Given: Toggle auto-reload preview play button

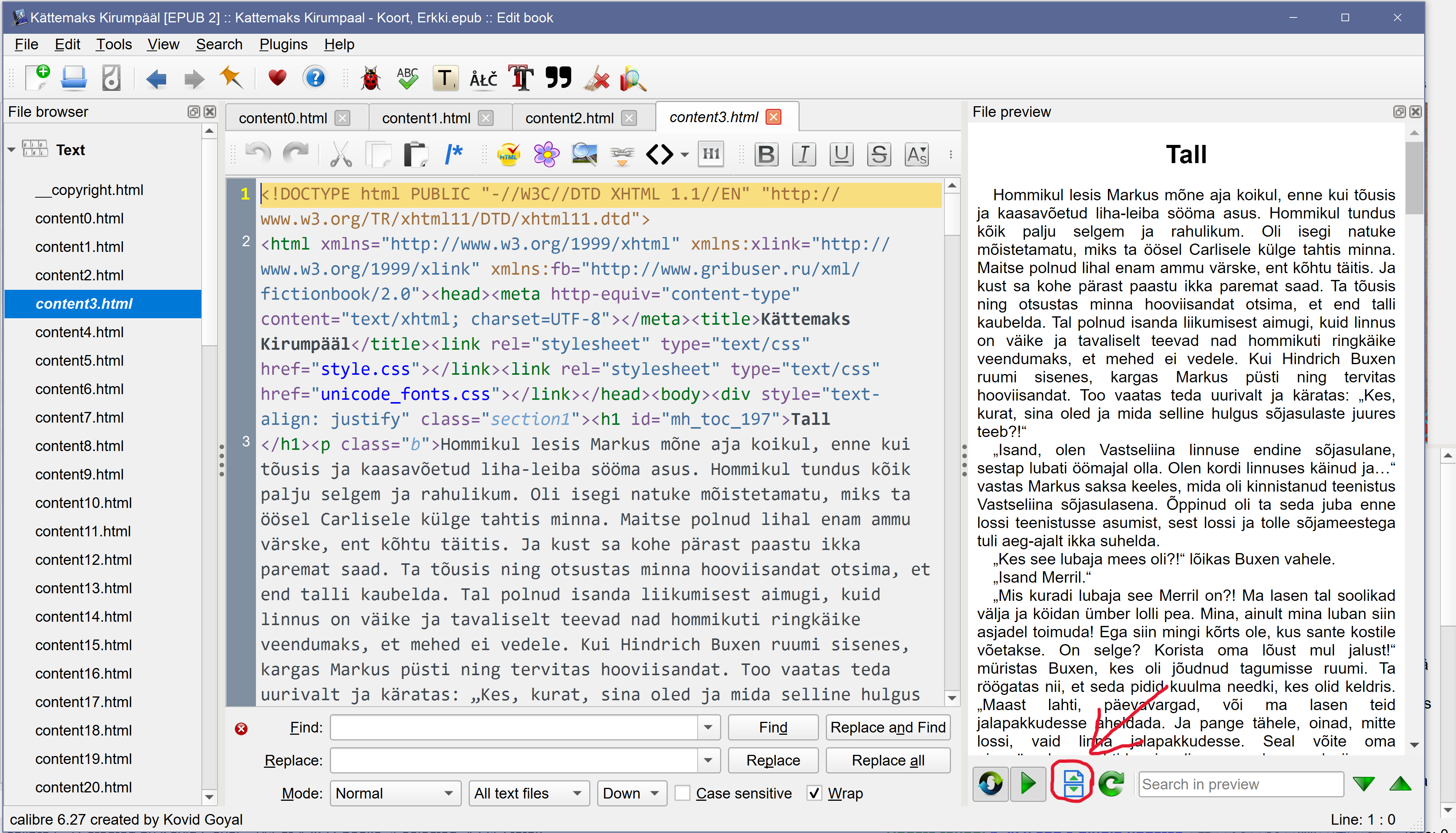Looking at the screenshot, I should tap(1028, 783).
